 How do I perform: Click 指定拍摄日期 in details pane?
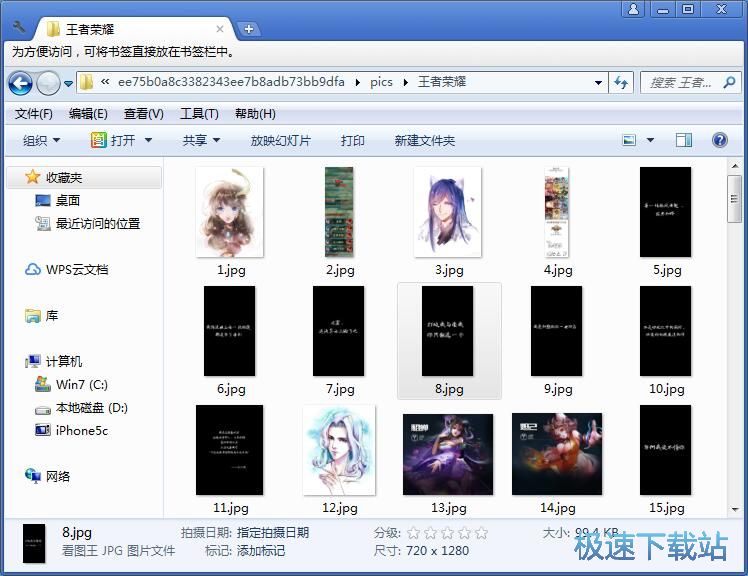click(273, 532)
